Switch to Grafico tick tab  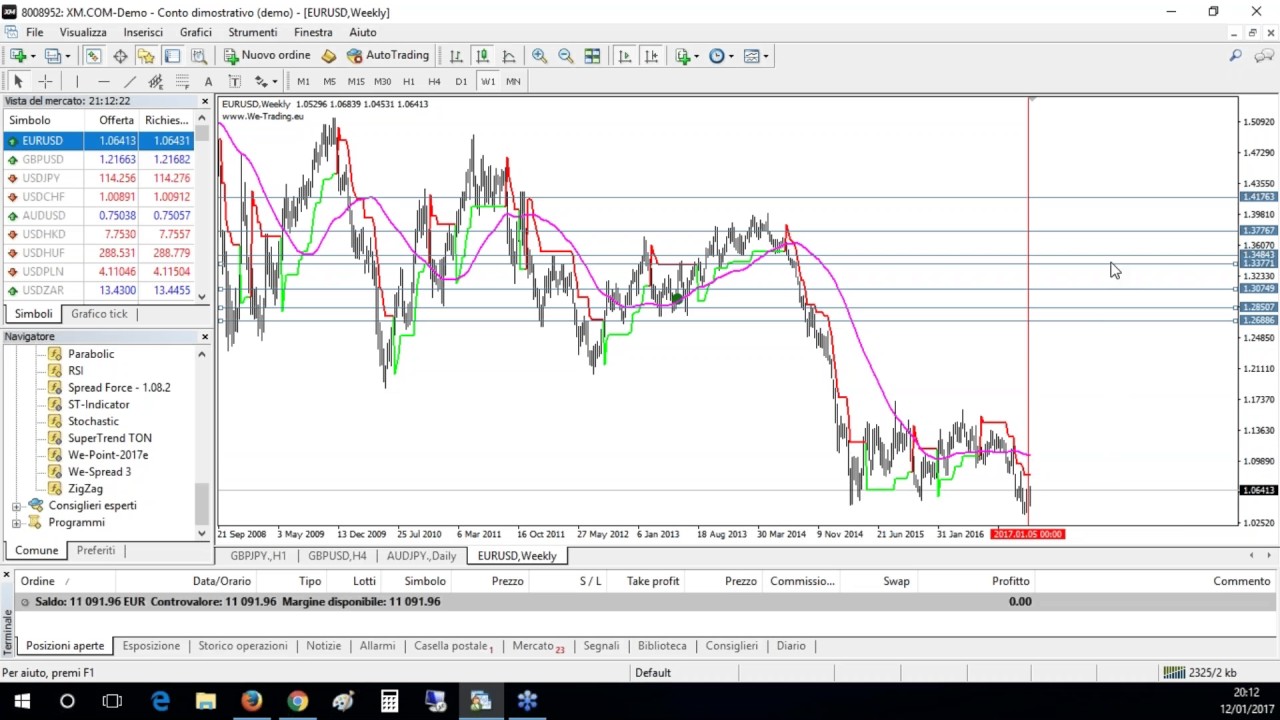[x=99, y=314]
